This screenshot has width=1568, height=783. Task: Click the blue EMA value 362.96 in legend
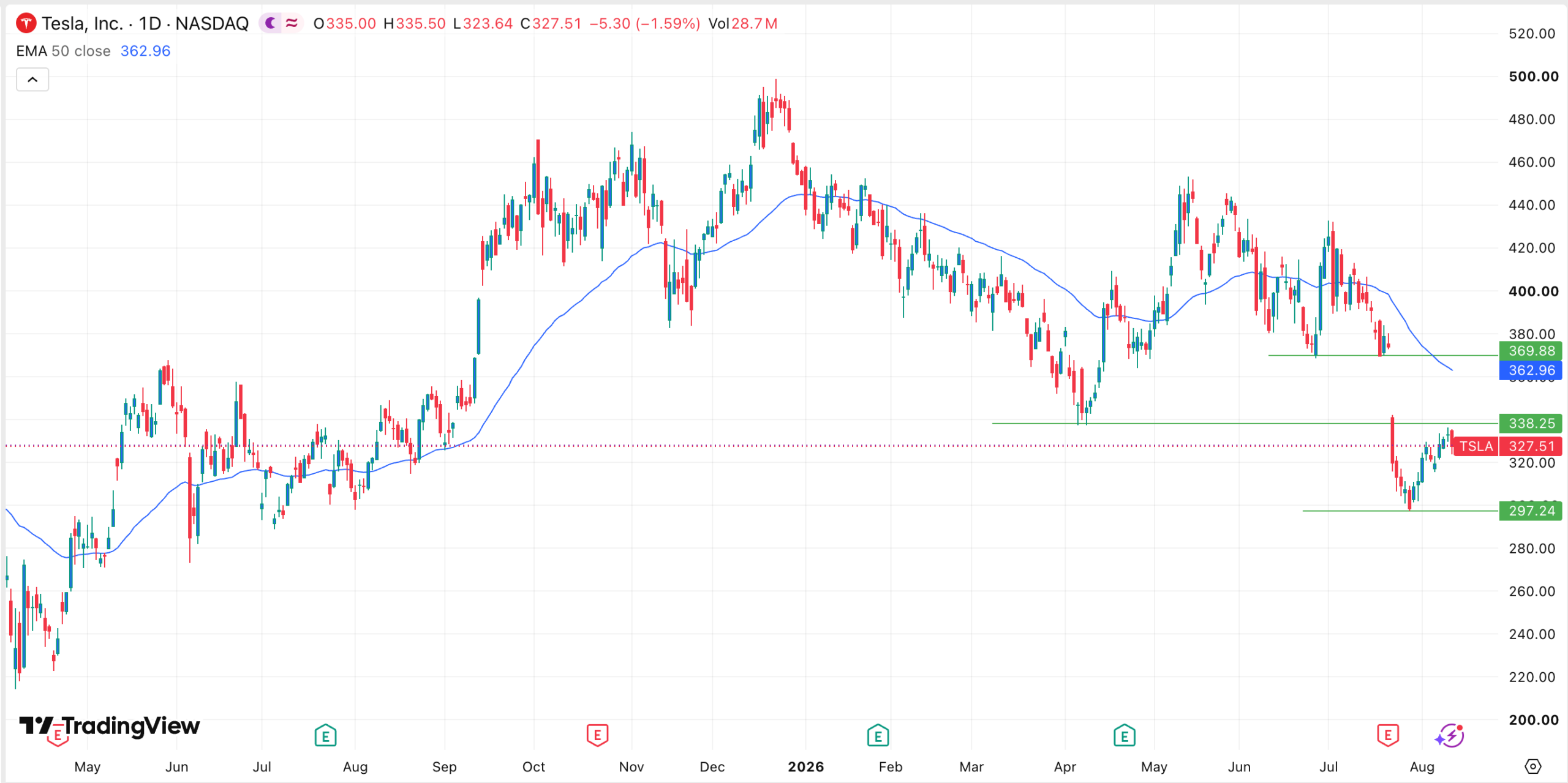click(145, 51)
